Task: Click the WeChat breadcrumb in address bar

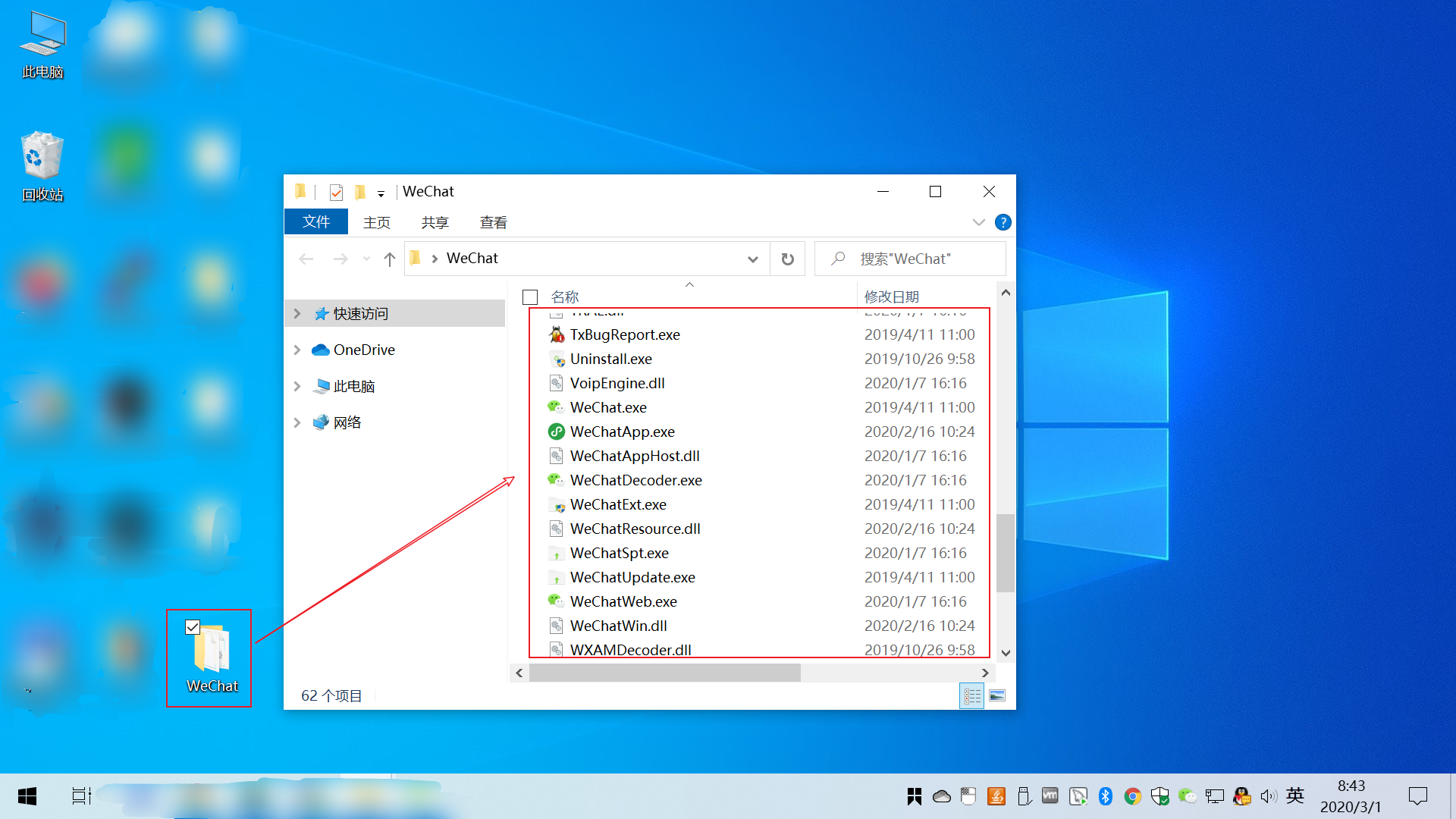Action: click(x=472, y=259)
